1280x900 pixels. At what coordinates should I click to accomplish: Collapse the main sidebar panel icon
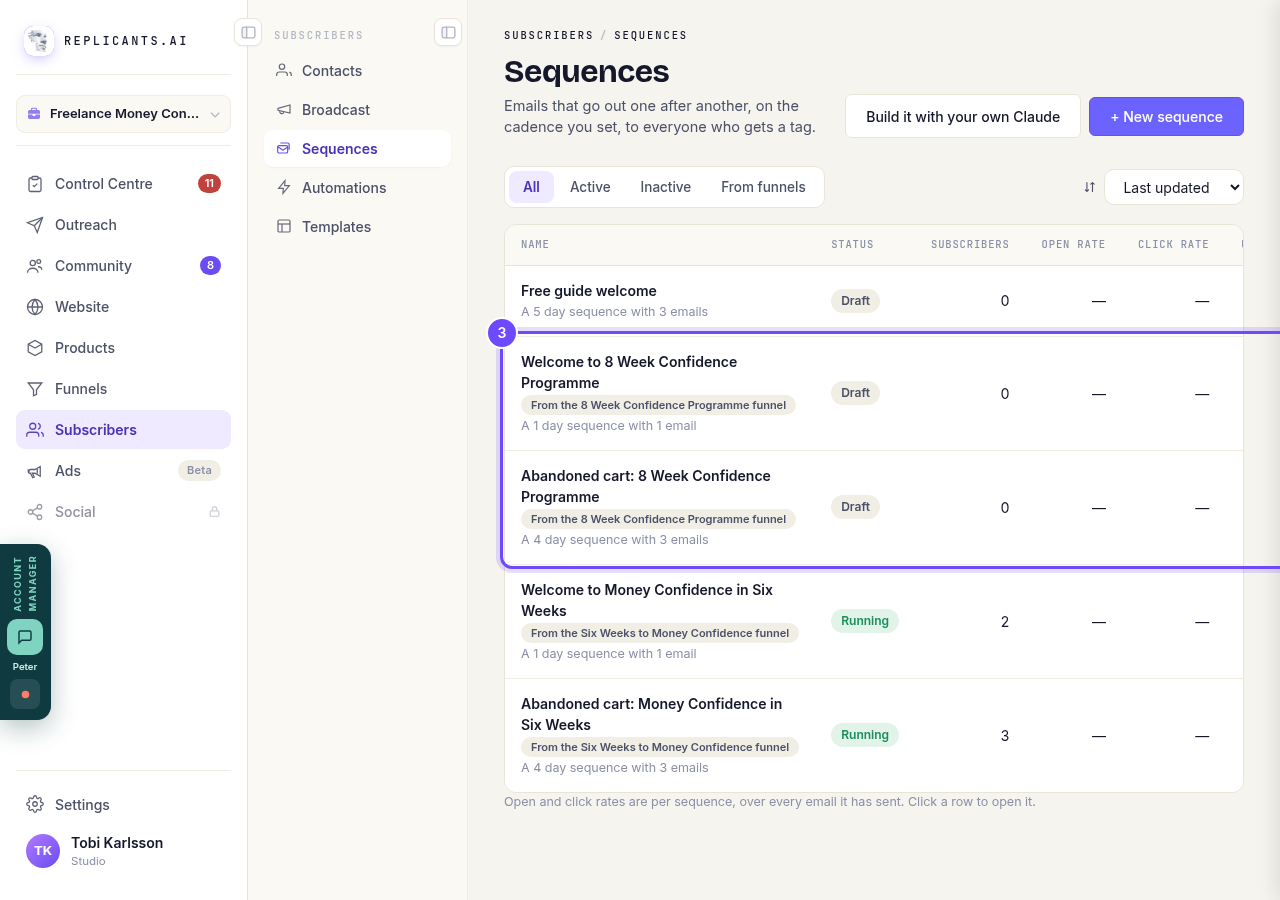coord(248,32)
